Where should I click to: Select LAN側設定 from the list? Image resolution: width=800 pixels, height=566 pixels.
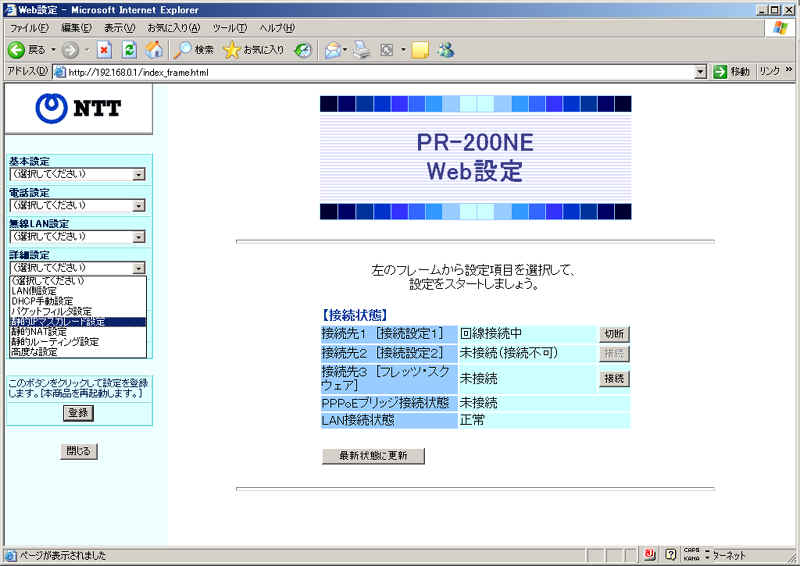(x=78, y=291)
